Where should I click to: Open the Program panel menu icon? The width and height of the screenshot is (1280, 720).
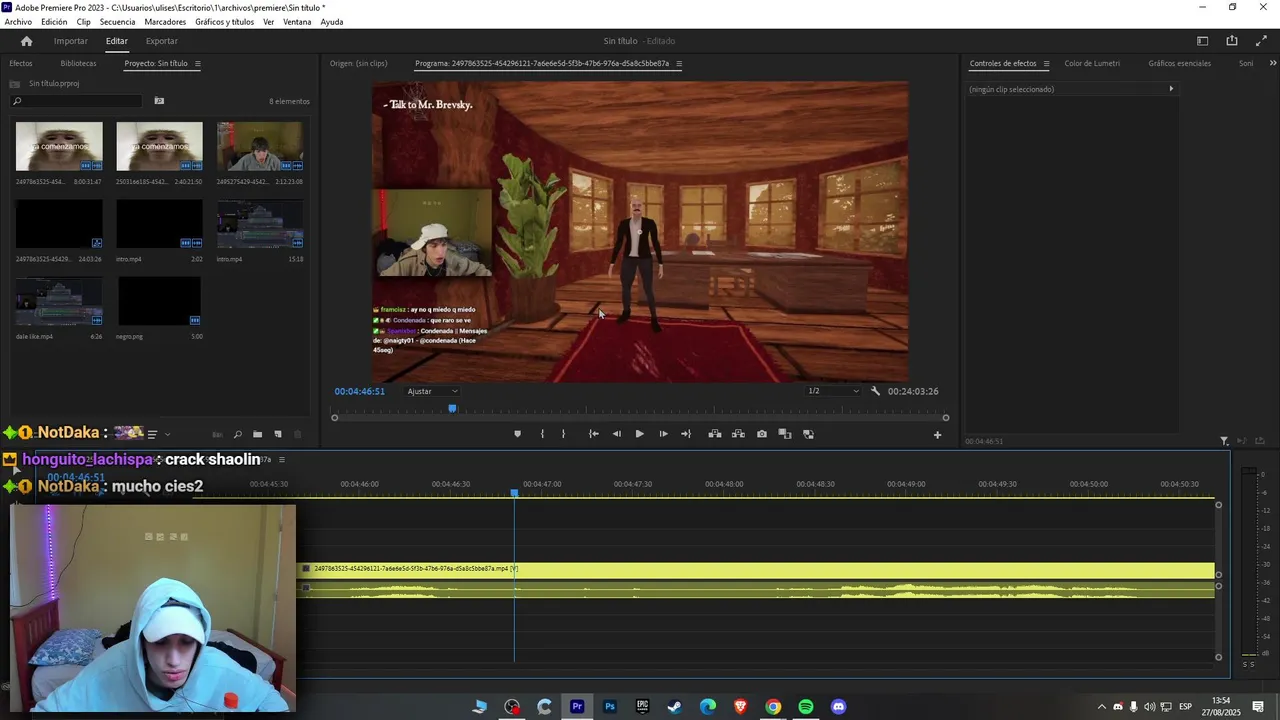click(679, 64)
